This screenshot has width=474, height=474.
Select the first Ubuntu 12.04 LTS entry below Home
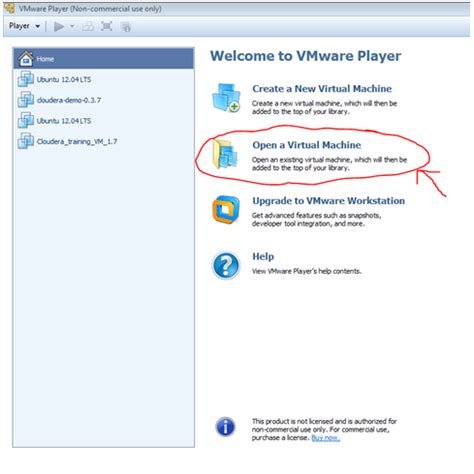point(103,79)
